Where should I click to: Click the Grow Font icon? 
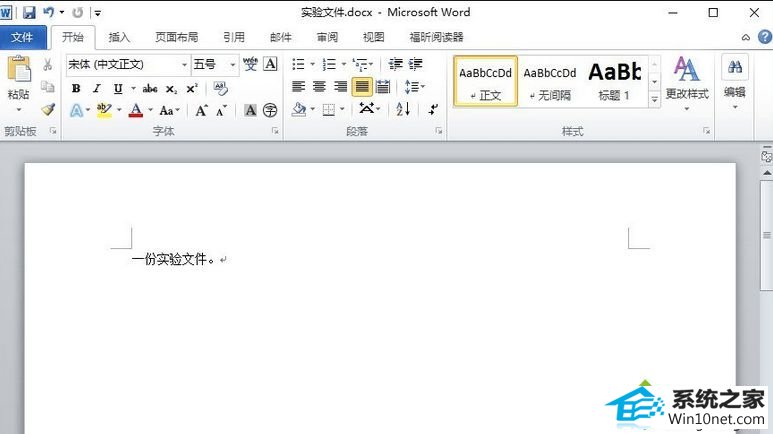click(201, 110)
